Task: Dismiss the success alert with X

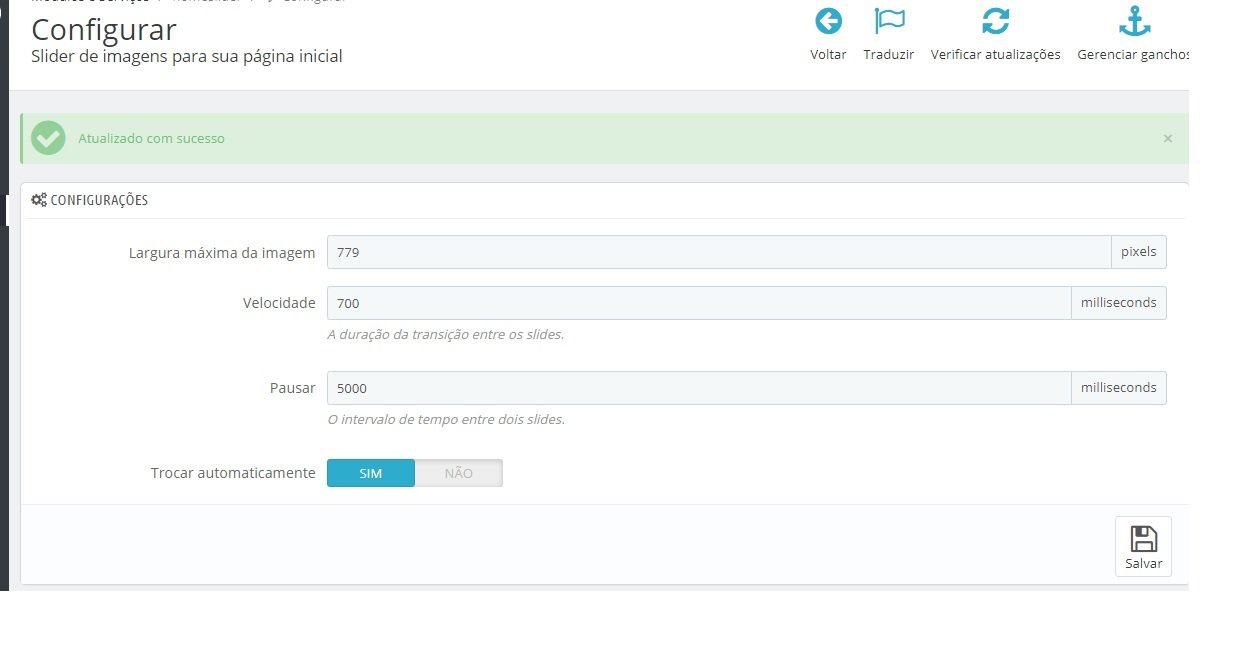Action: pyautogui.click(x=1167, y=139)
